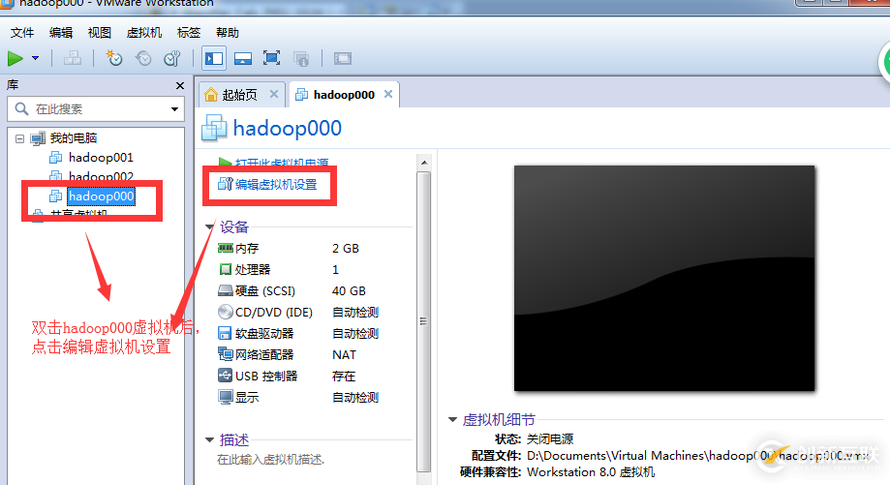The image size is (890, 485).
Task: Open the 视图 menu
Action: 99,32
